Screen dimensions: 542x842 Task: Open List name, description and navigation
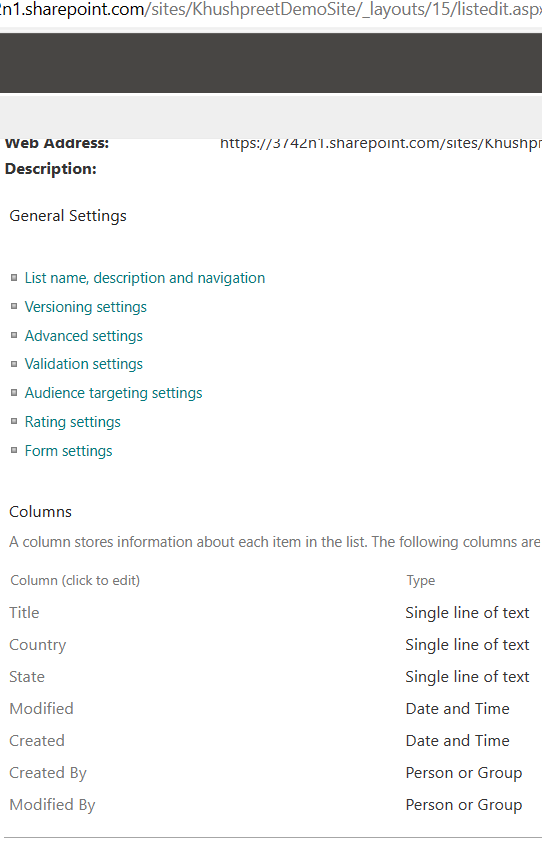(x=144, y=278)
